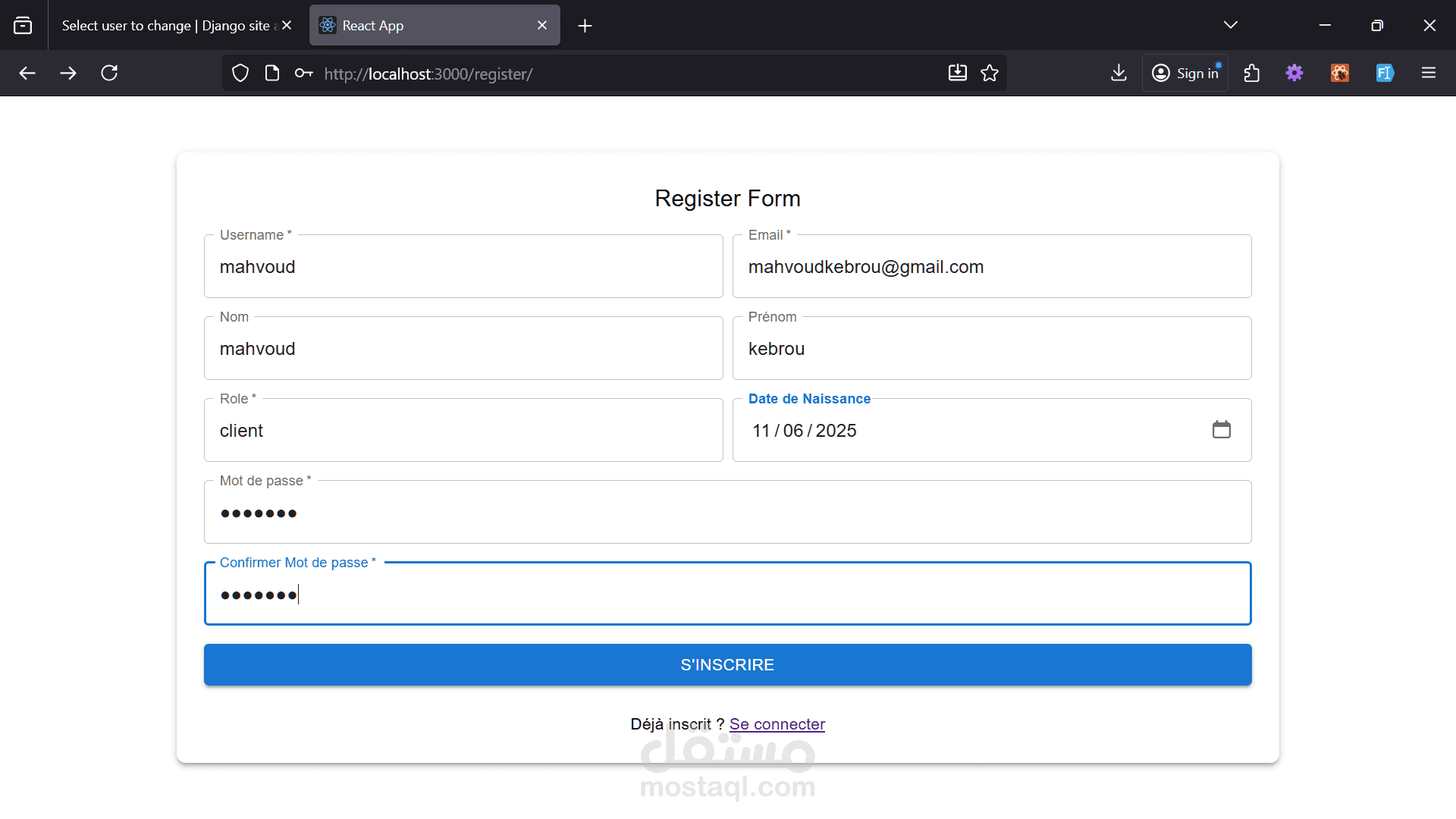Select the React App tab
This screenshot has height=819, width=1456.
tap(425, 25)
